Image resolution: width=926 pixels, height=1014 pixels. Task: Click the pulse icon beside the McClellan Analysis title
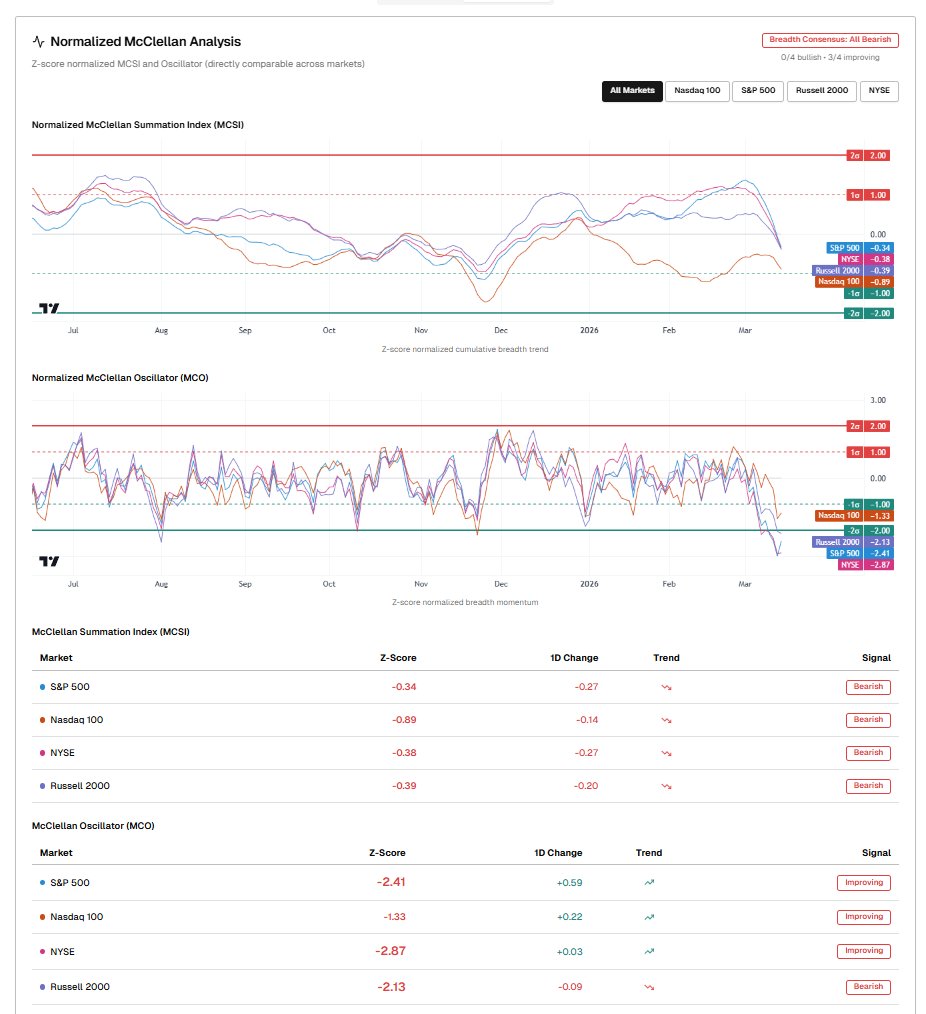tap(37, 41)
